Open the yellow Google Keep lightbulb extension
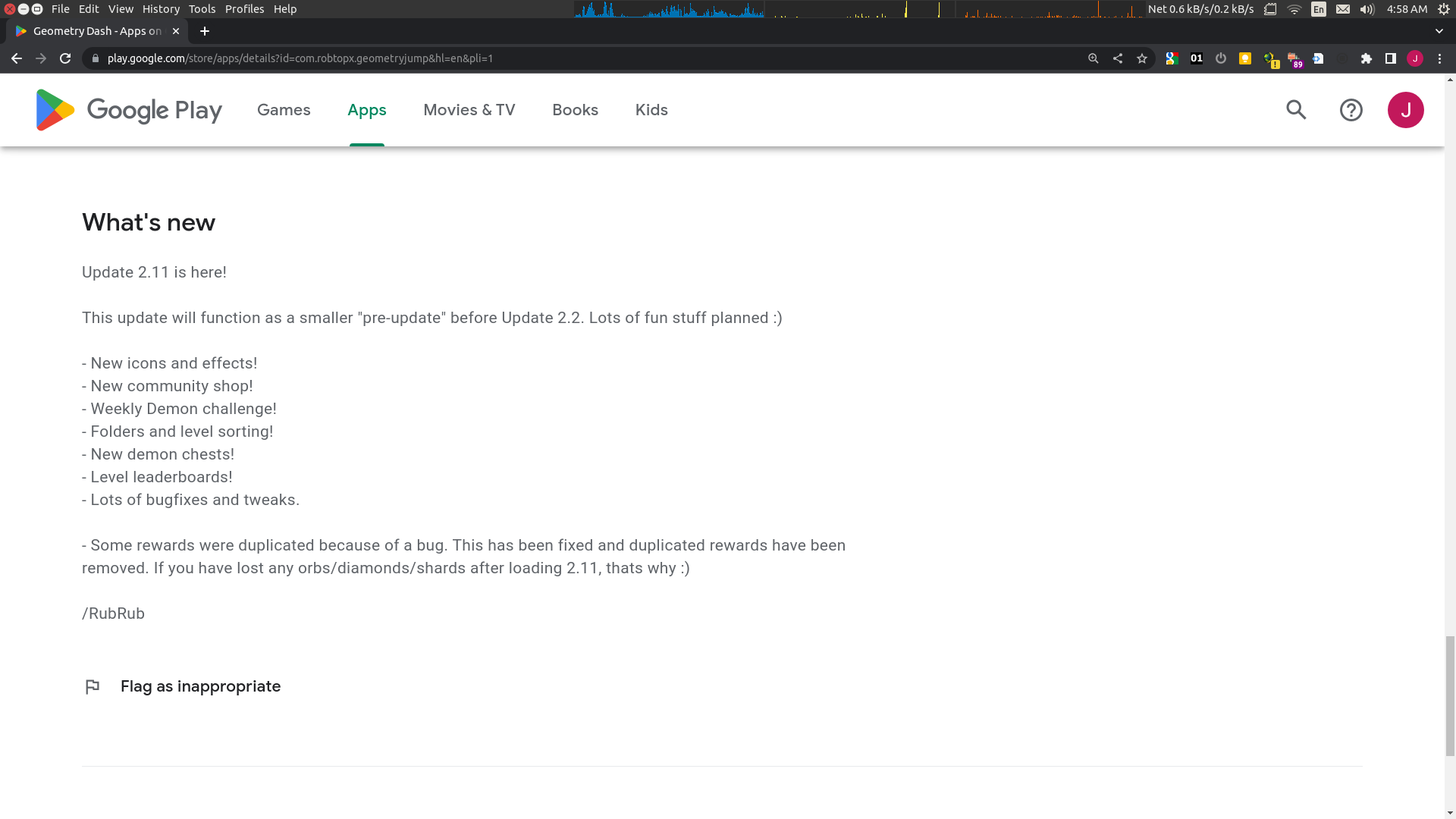Screen dimensions: 1456x819 pyautogui.click(x=1244, y=58)
